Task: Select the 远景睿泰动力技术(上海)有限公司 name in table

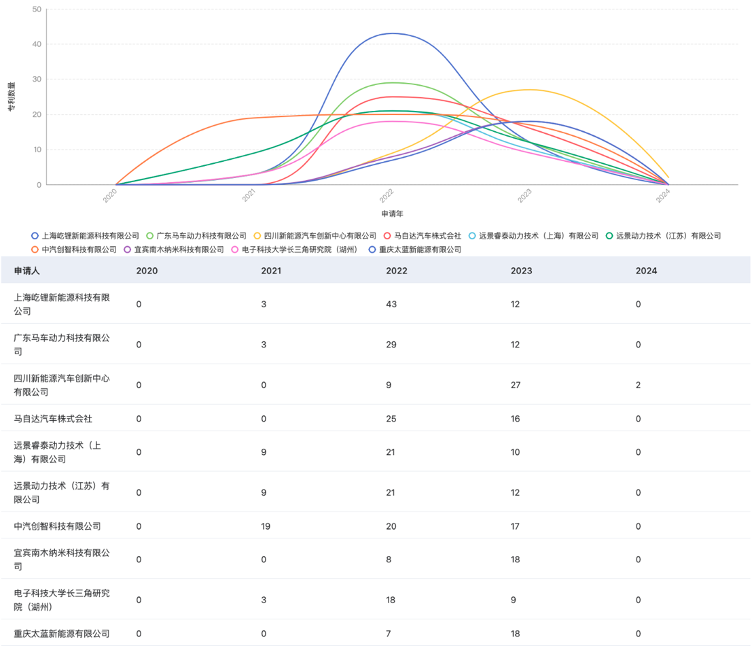Action: [57, 452]
